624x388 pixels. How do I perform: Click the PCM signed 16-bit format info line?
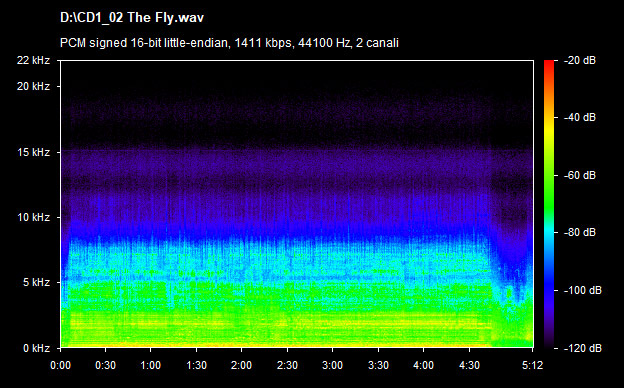[x=229, y=43]
